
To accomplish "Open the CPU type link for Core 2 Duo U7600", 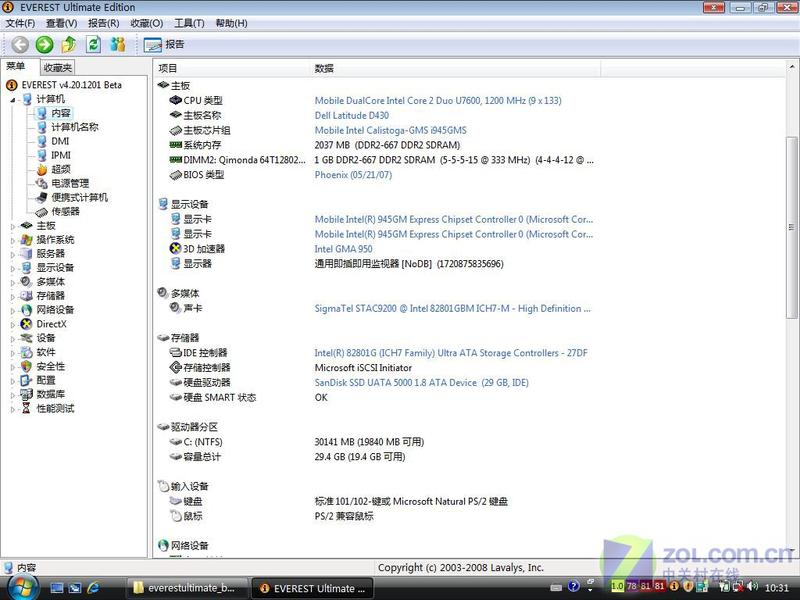I will pyautogui.click(x=438, y=101).
